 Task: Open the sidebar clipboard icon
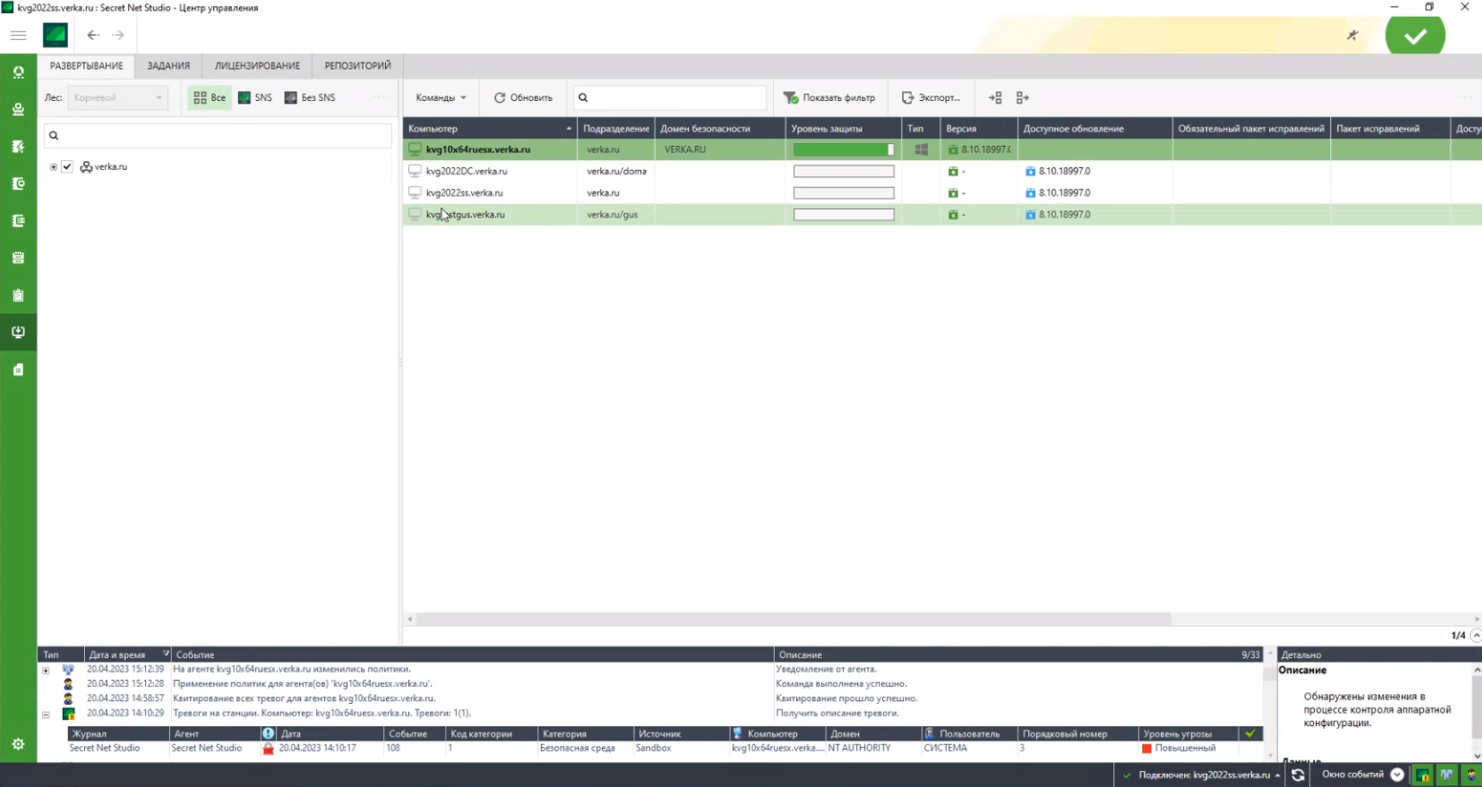pyautogui.click(x=18, y=295)
